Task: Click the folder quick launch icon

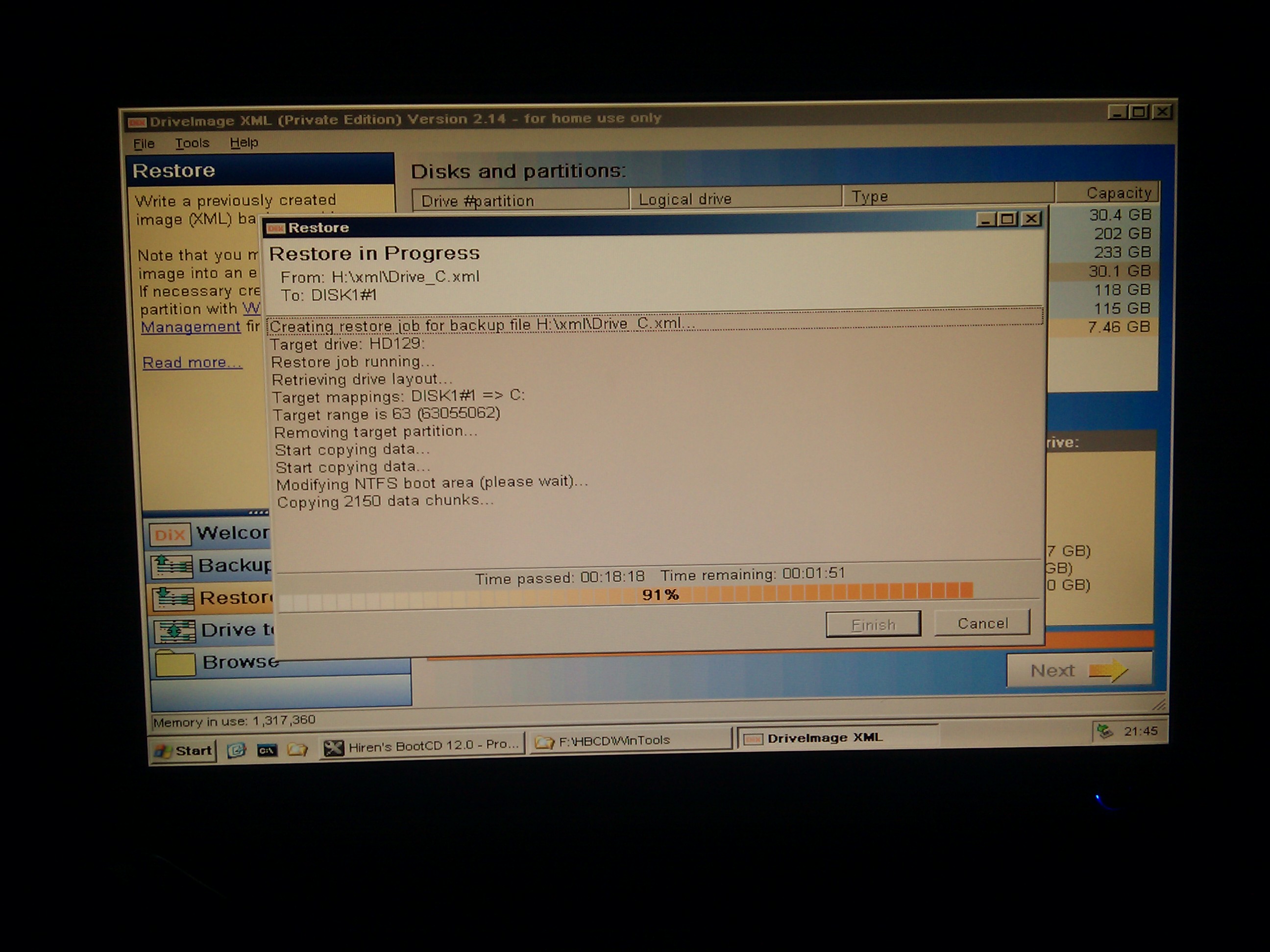Action: [297, 749]
